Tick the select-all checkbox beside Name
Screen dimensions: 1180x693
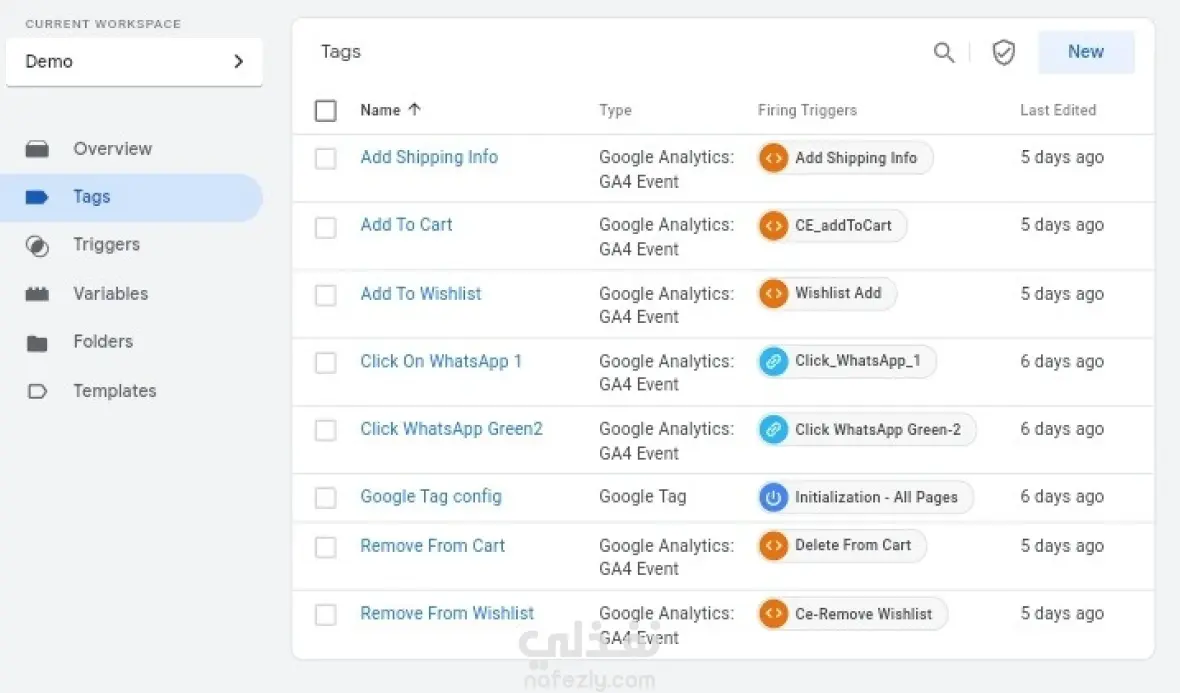coord(326,111)
